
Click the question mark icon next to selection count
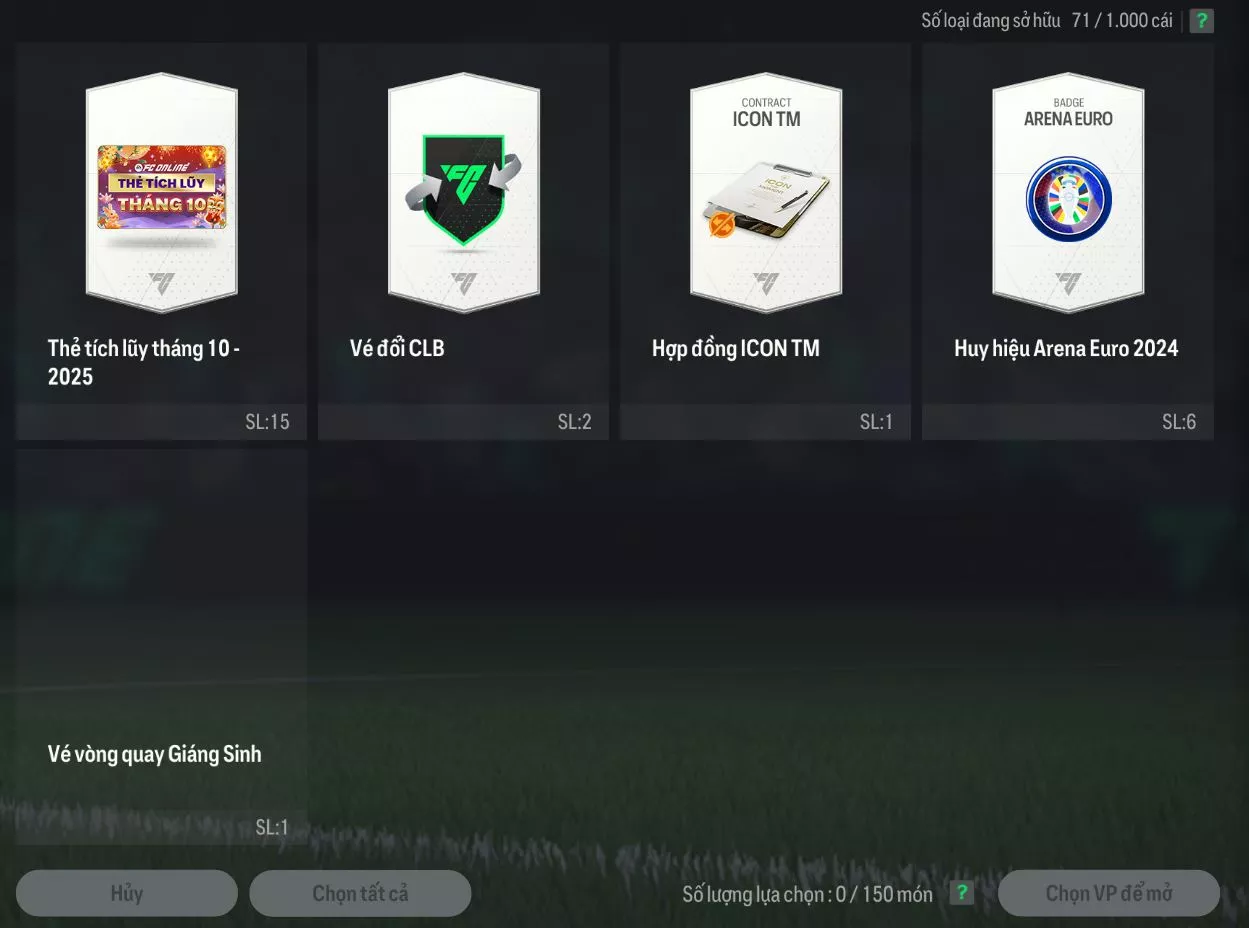tap(961, 893)
